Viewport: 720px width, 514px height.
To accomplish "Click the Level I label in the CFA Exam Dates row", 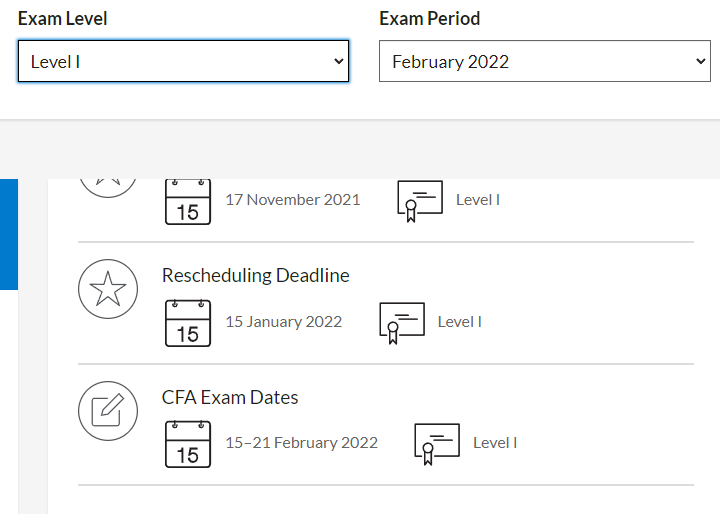I will tap(495, 443).
